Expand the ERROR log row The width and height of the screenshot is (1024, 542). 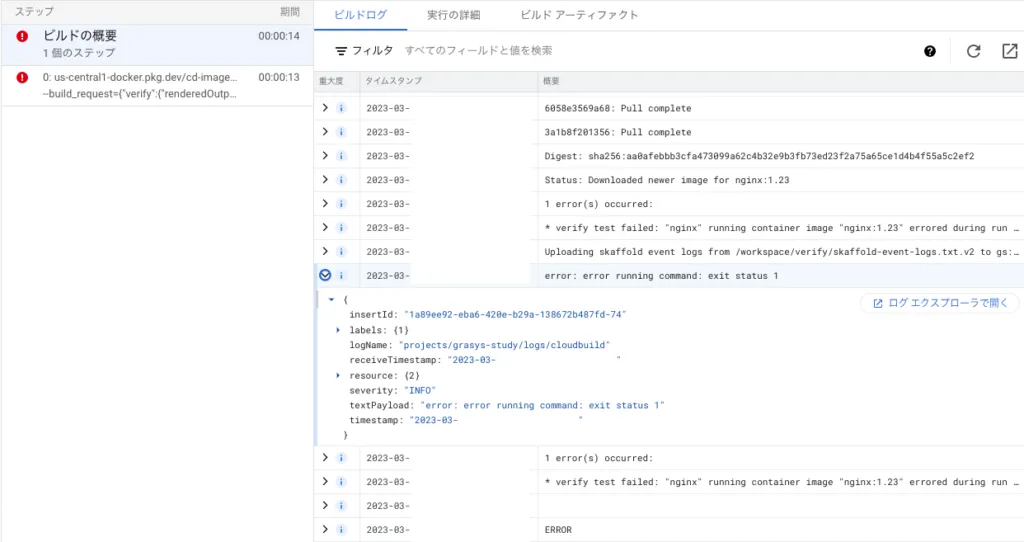tap(325, 530)
